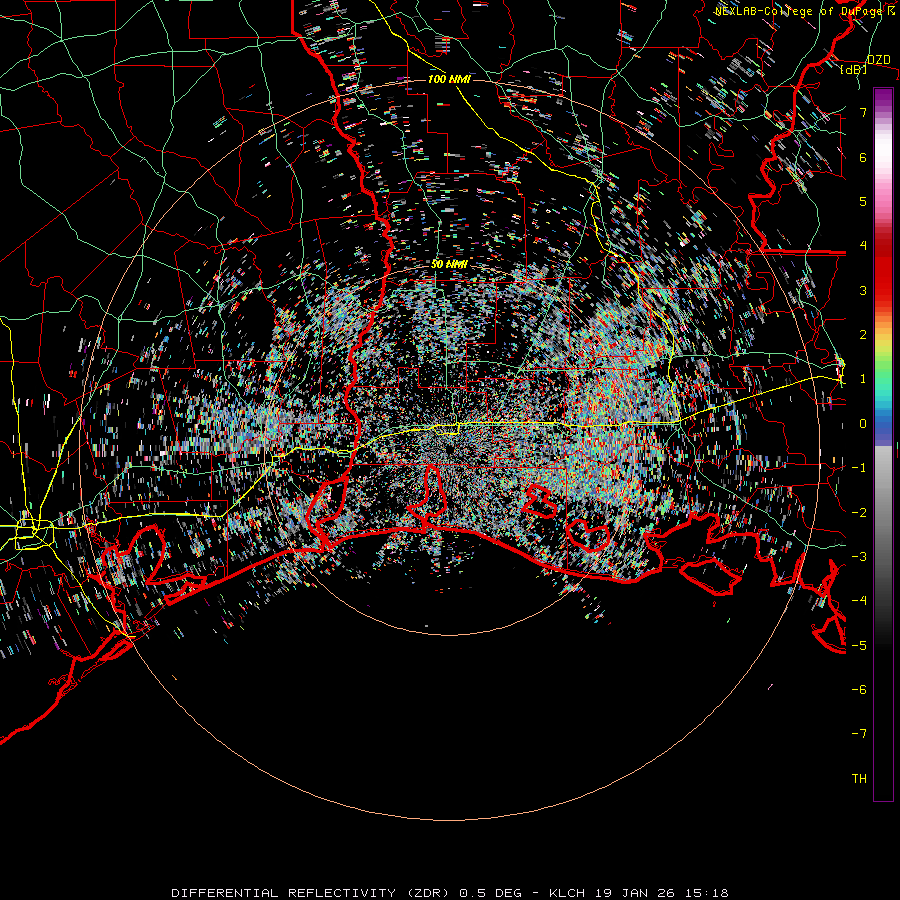Screen dimensions: 900x900
Task: Click the 0 scale label
Action: coord(863,424)
